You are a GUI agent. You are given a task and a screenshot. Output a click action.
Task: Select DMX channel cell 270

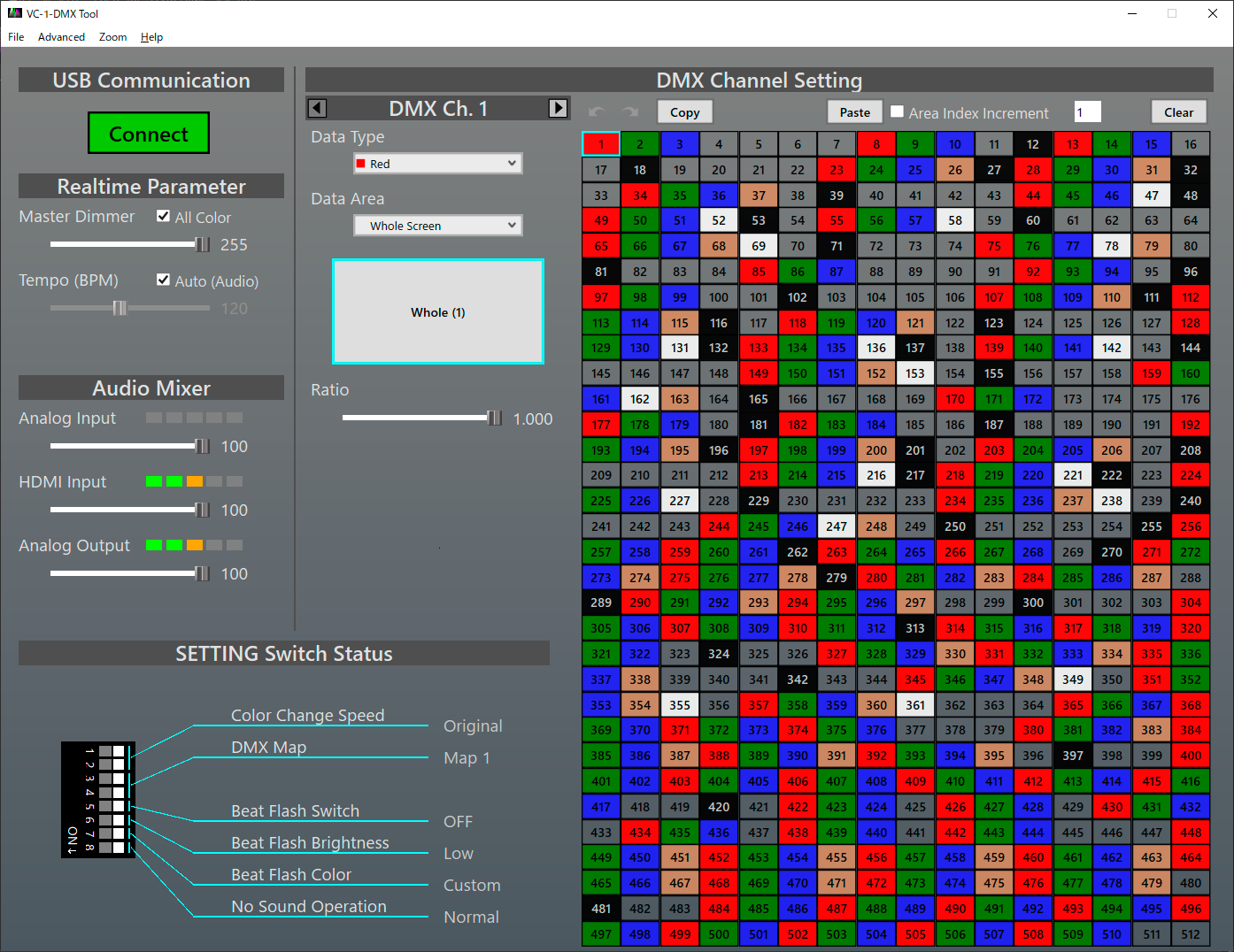pyautogui.click(x=1112, y=552)
